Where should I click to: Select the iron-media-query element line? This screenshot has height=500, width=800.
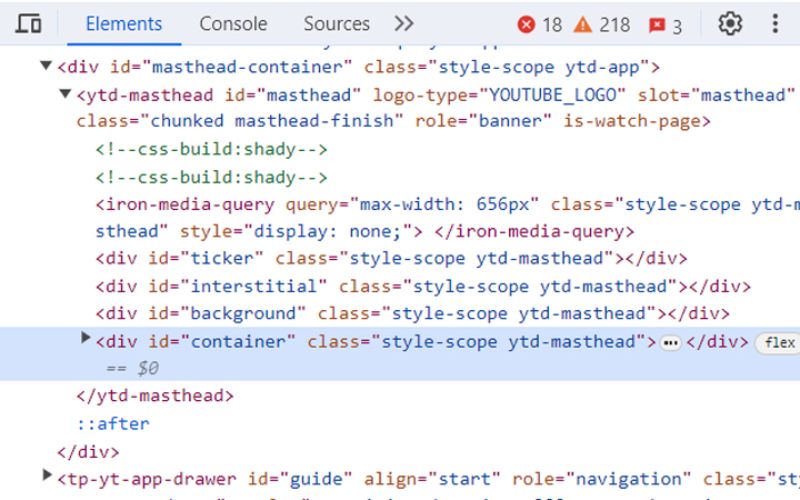447,218
